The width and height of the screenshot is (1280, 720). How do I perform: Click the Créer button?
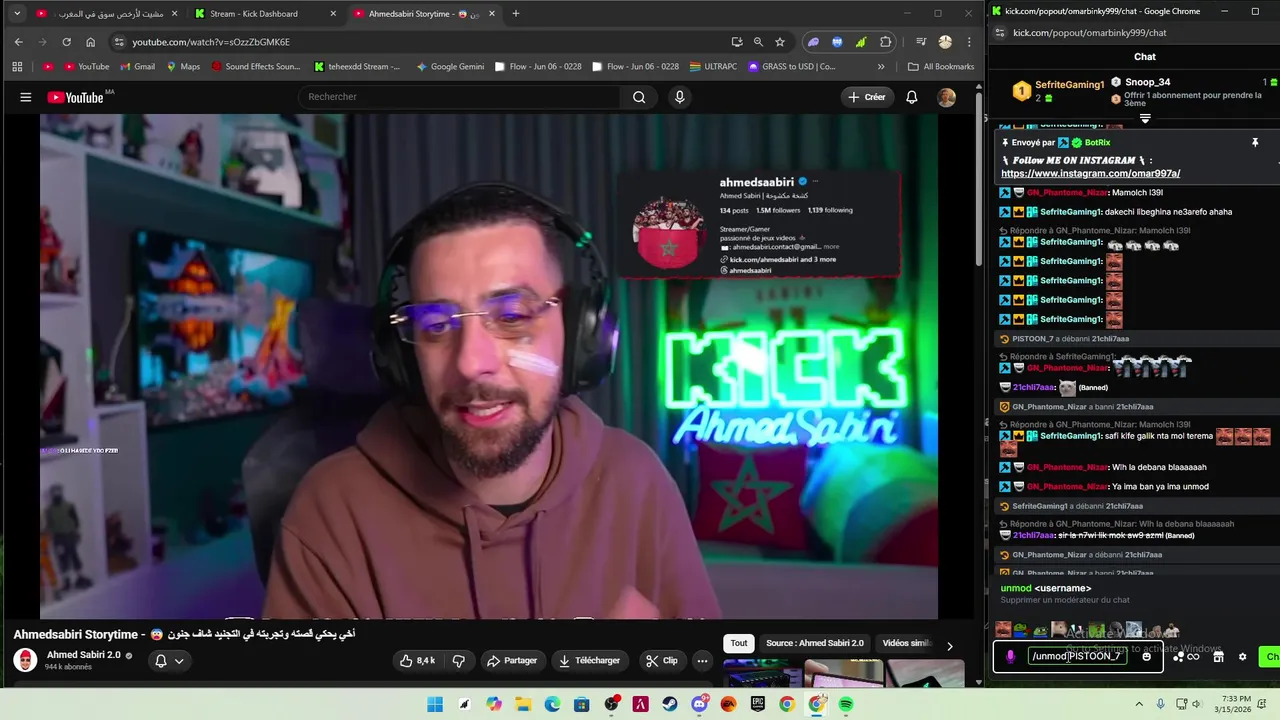(x=867, y=97)
